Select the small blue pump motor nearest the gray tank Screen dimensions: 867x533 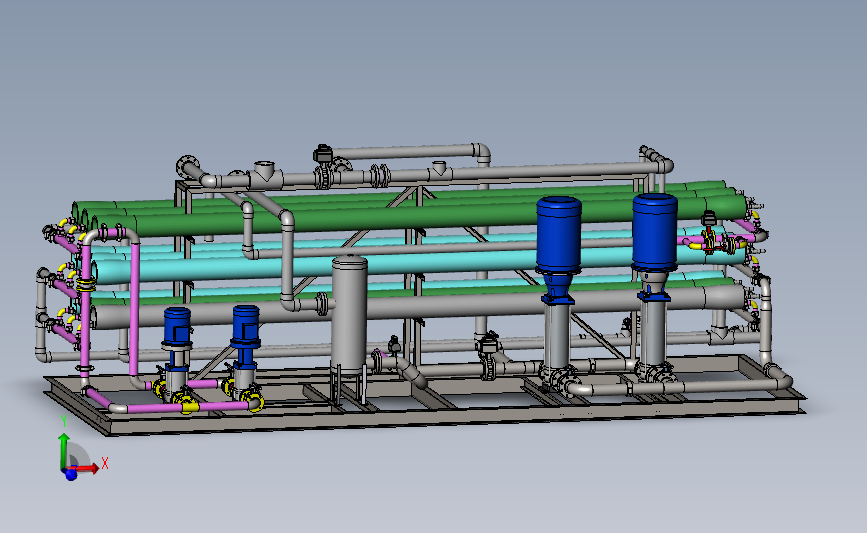point(246,325)
